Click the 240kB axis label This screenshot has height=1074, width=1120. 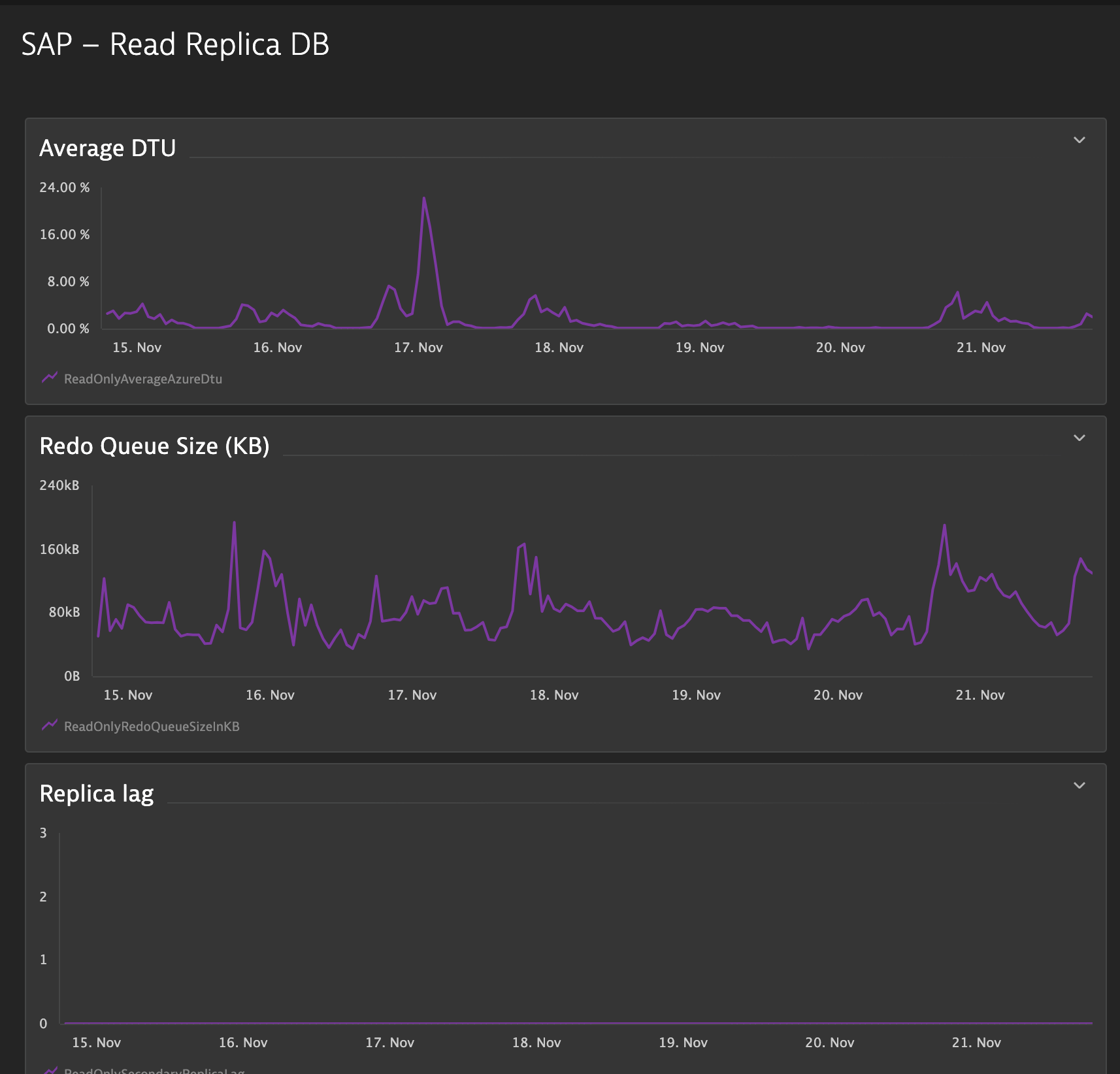60,485
